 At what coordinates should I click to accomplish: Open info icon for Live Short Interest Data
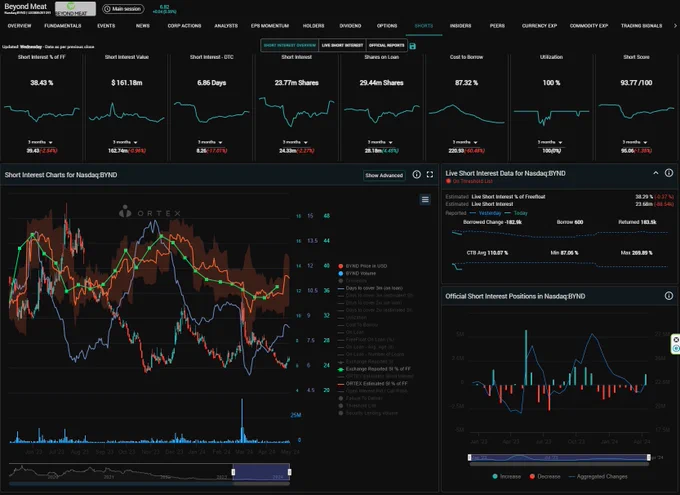coord(669,173)
